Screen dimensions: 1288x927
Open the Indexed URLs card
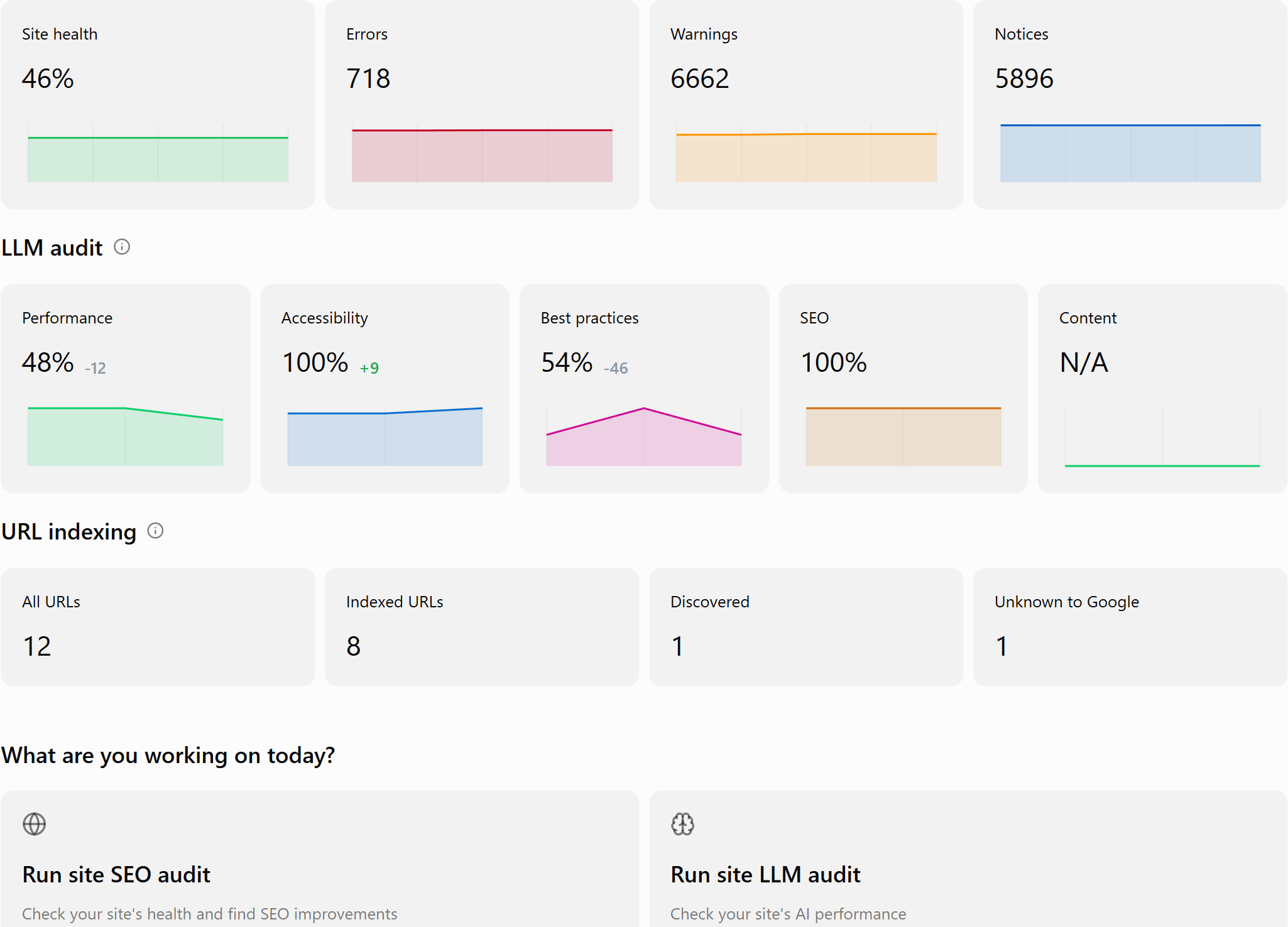click(482, 627)
